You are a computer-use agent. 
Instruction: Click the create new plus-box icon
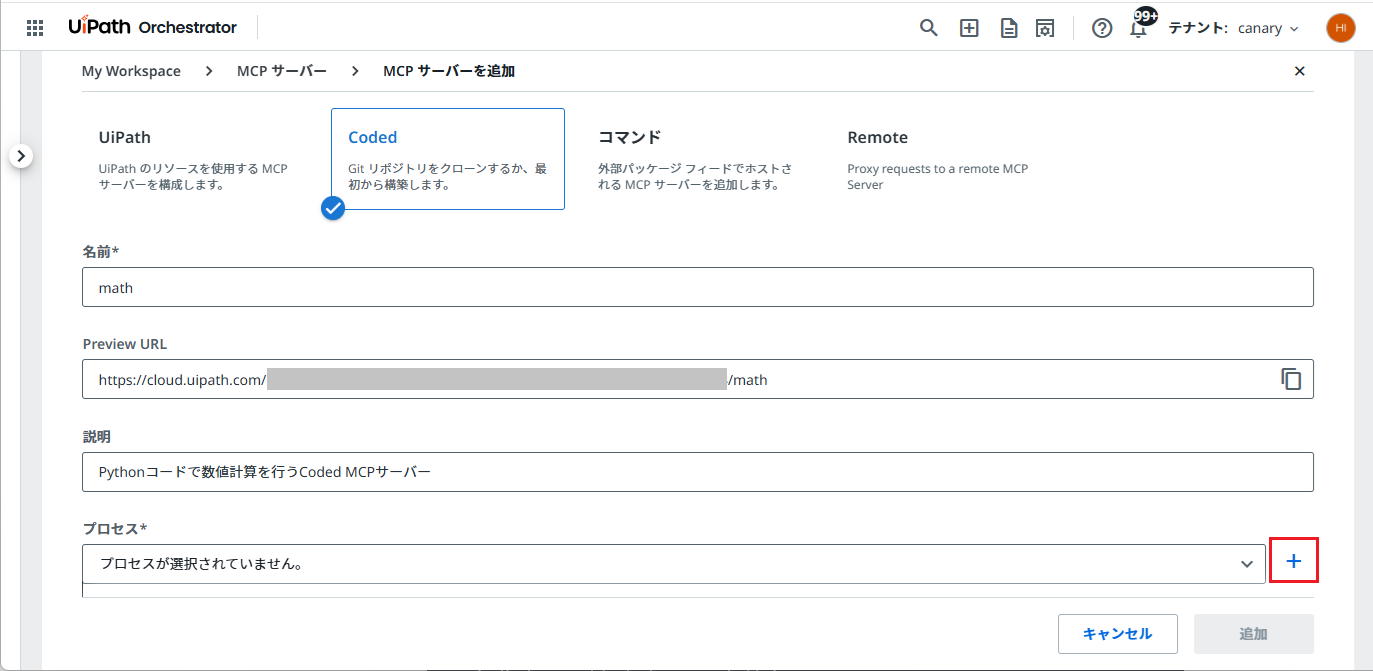(x=969, y=28)
